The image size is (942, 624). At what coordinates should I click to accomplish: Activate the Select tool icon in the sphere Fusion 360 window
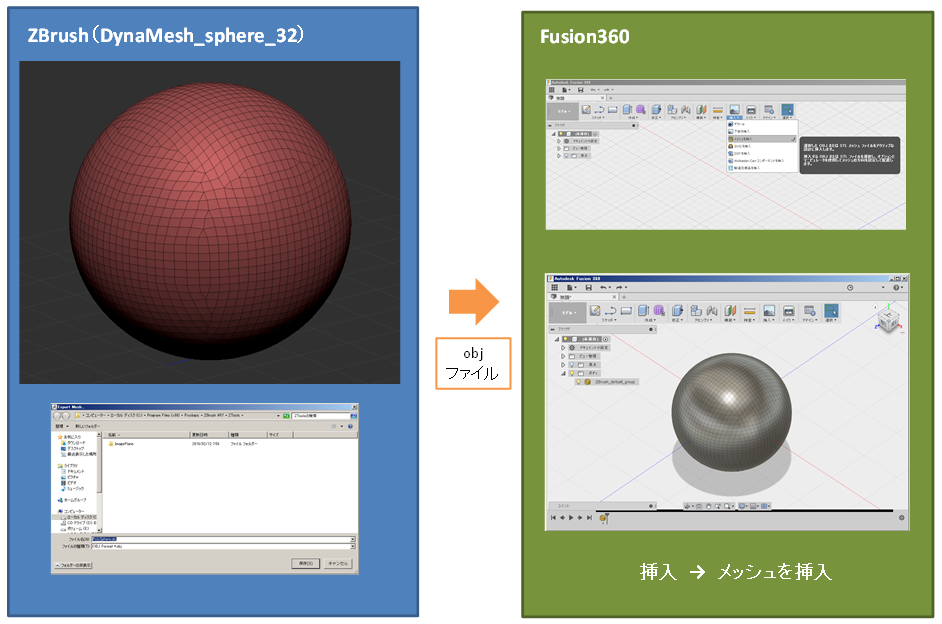831,310
